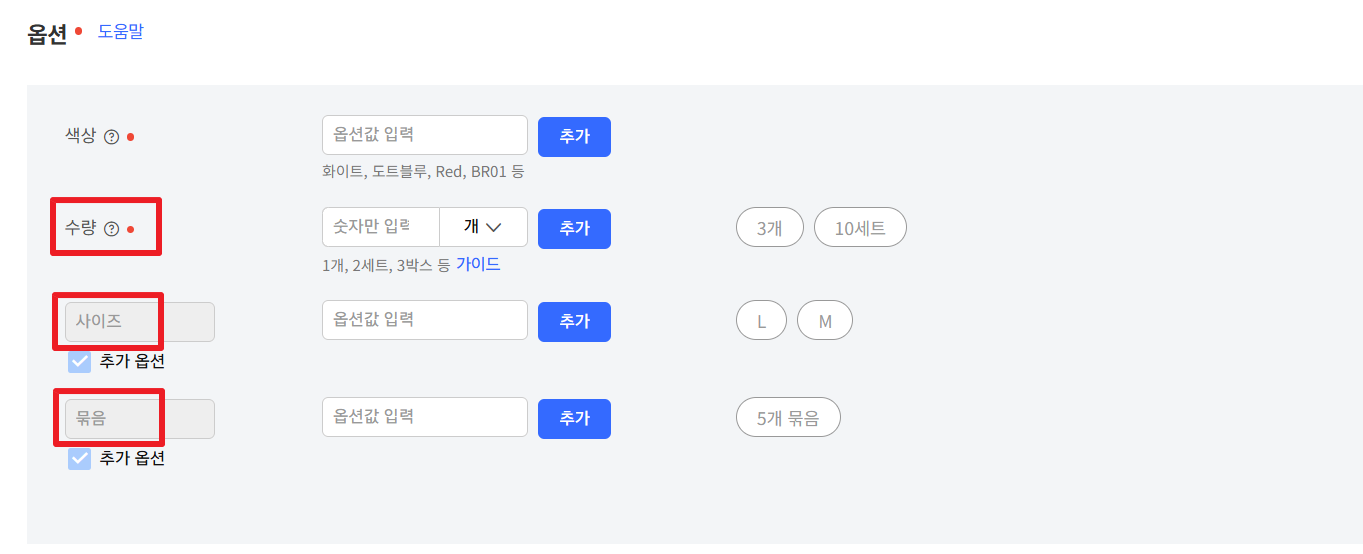Viewport: 1363px width, 554px height.
Task: Select the 3개 option chip
Action: pyautogui.click(x=769, y=227)
